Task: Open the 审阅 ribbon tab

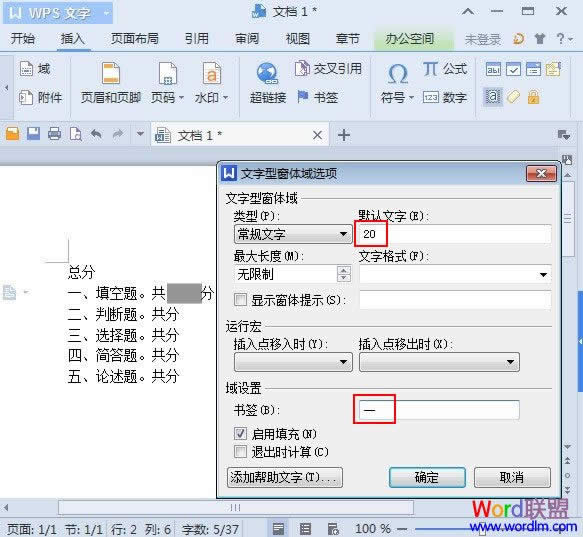Action: click(247, 38)
